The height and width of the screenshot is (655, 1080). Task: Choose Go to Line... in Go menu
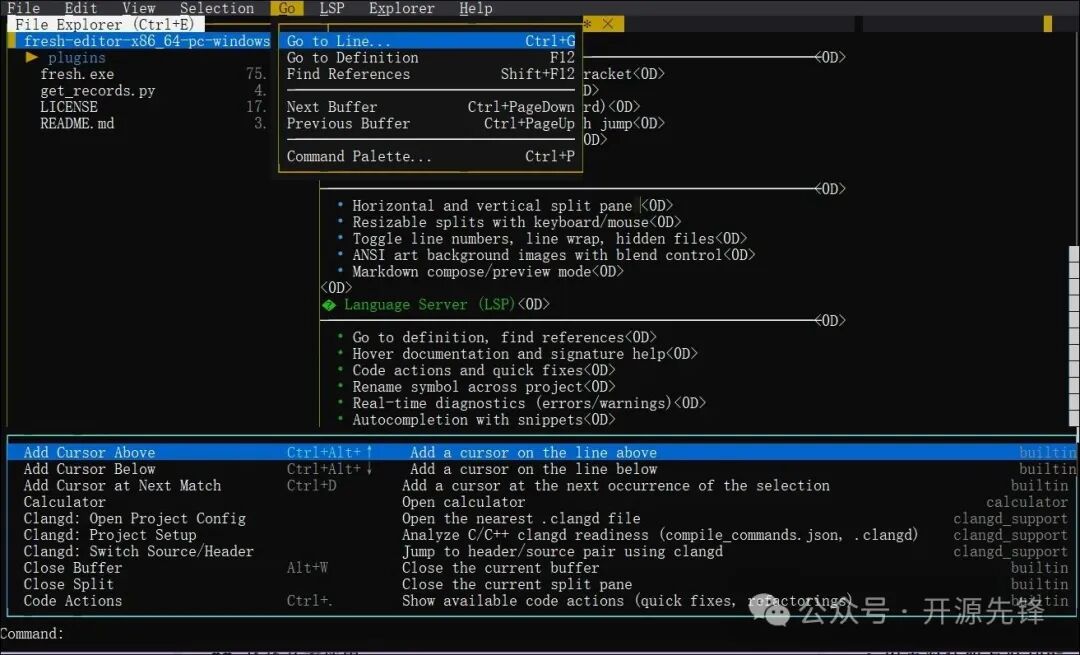click(430, 41)
